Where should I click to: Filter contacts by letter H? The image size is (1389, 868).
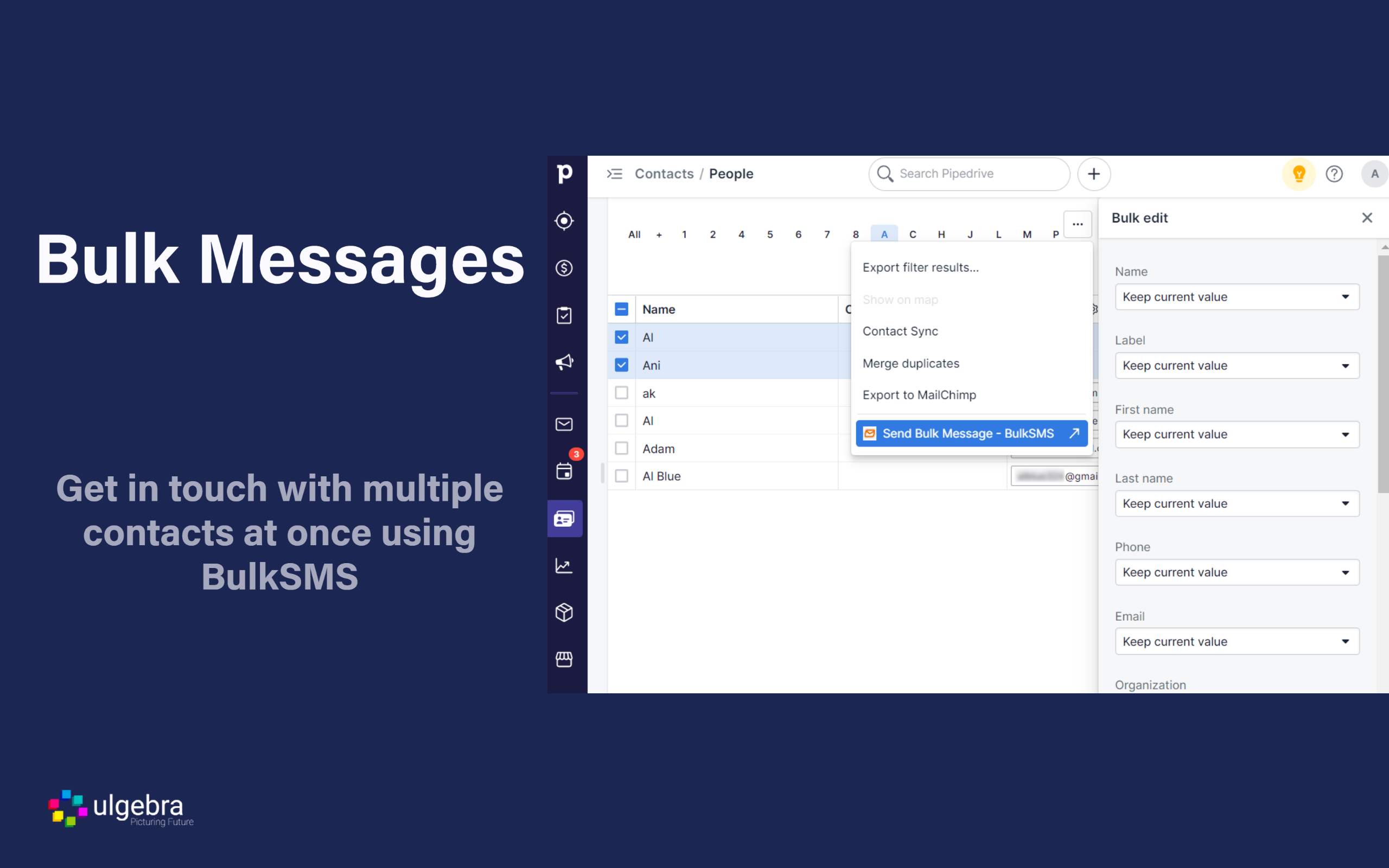[941, 234]
